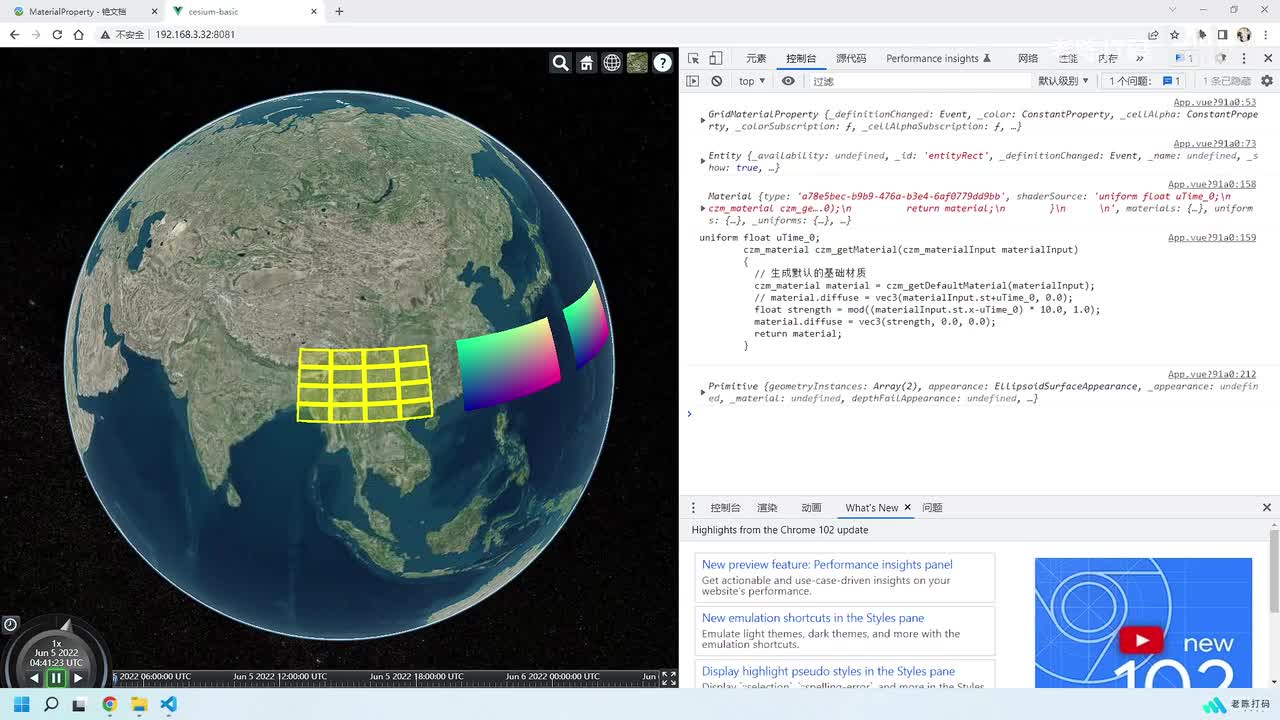Screen dimensions: 1280x720
Task: Pause the Cesium animation
Action: (56, 678)
